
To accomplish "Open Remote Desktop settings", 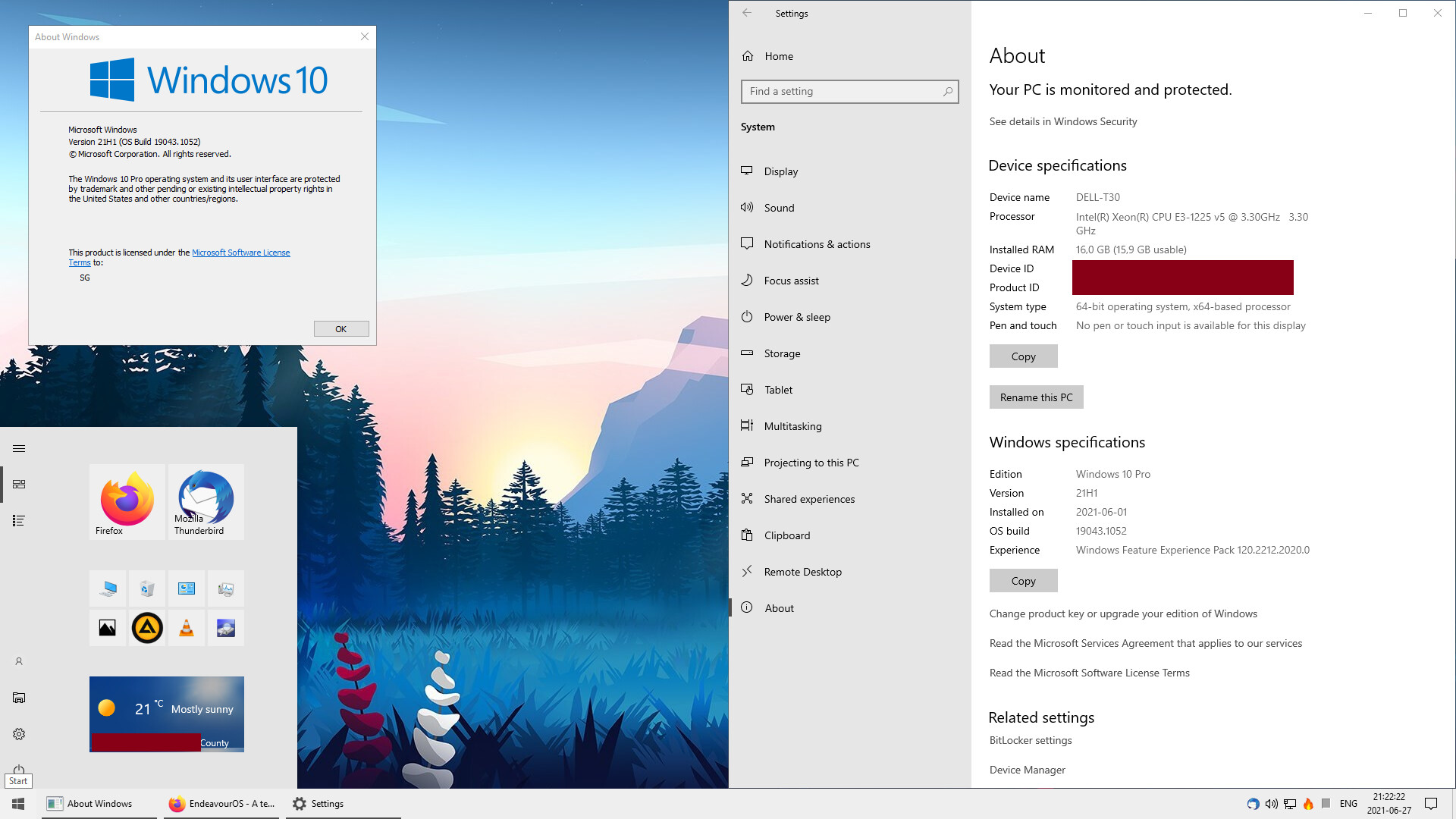I will click(850, 572).
